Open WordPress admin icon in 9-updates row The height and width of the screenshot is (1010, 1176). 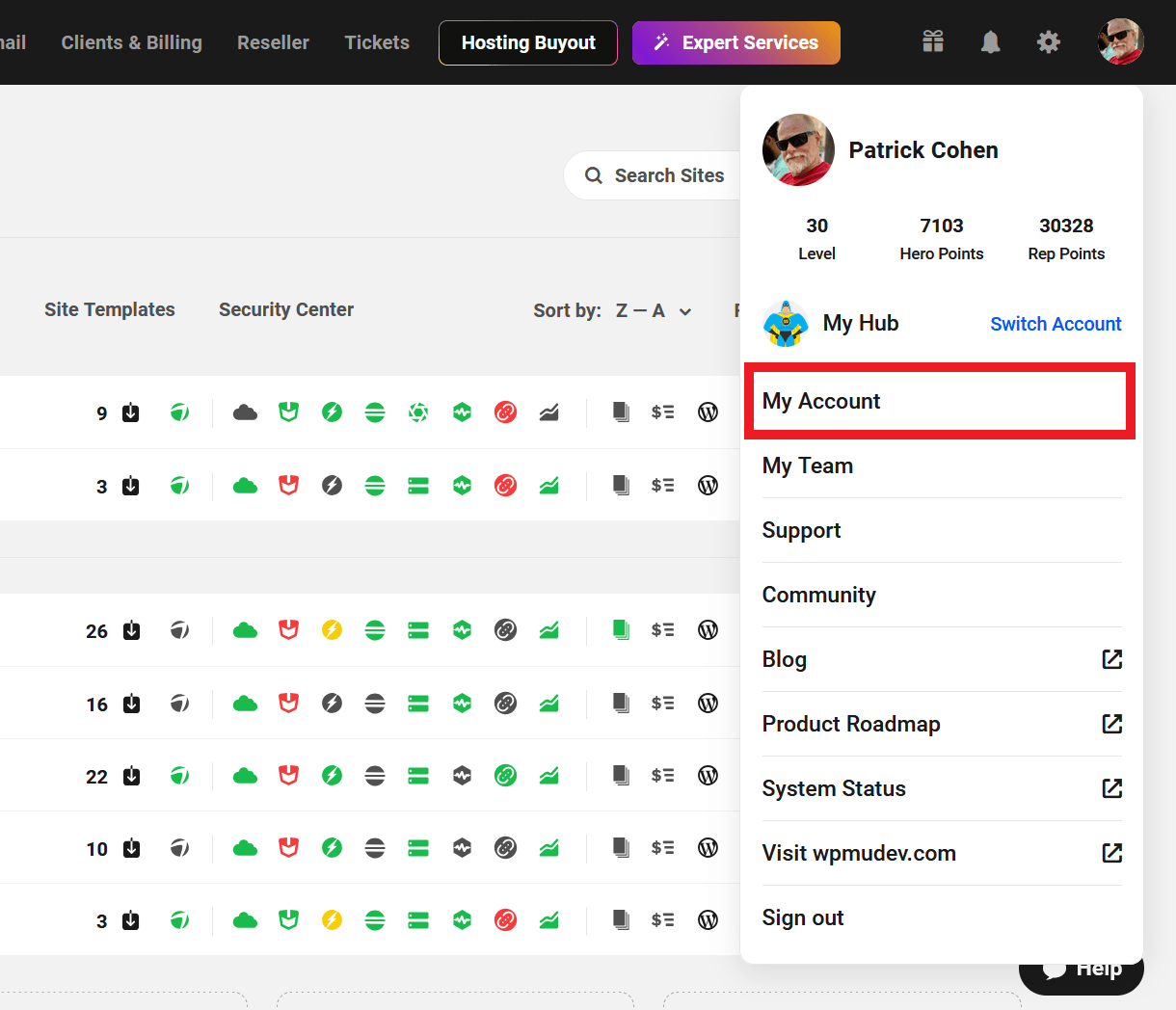pyautogui.click(x=708, y=412)
